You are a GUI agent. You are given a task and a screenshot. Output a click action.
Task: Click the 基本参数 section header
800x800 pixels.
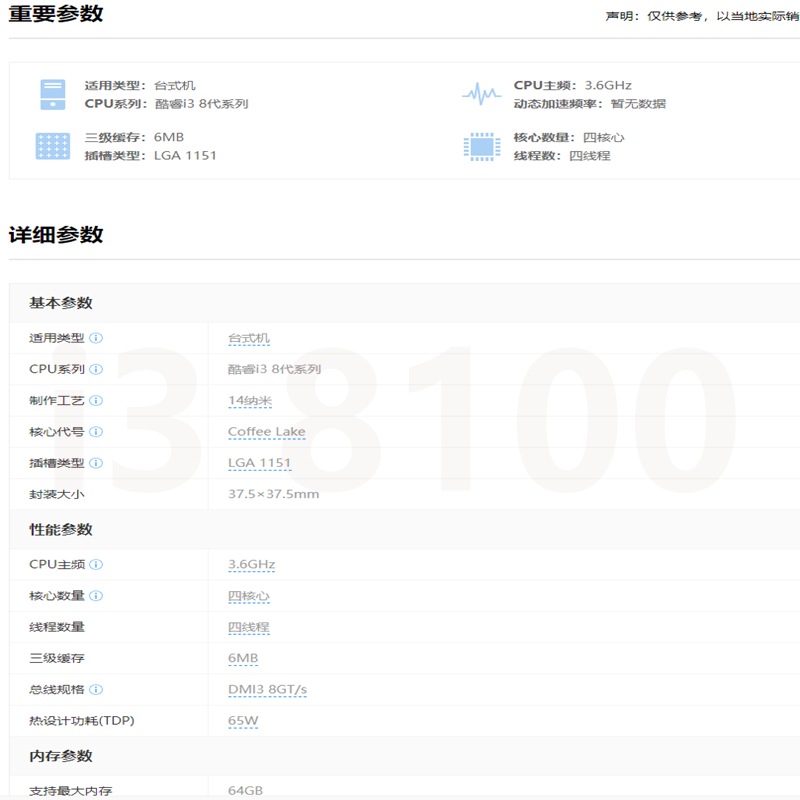point(61,303)
